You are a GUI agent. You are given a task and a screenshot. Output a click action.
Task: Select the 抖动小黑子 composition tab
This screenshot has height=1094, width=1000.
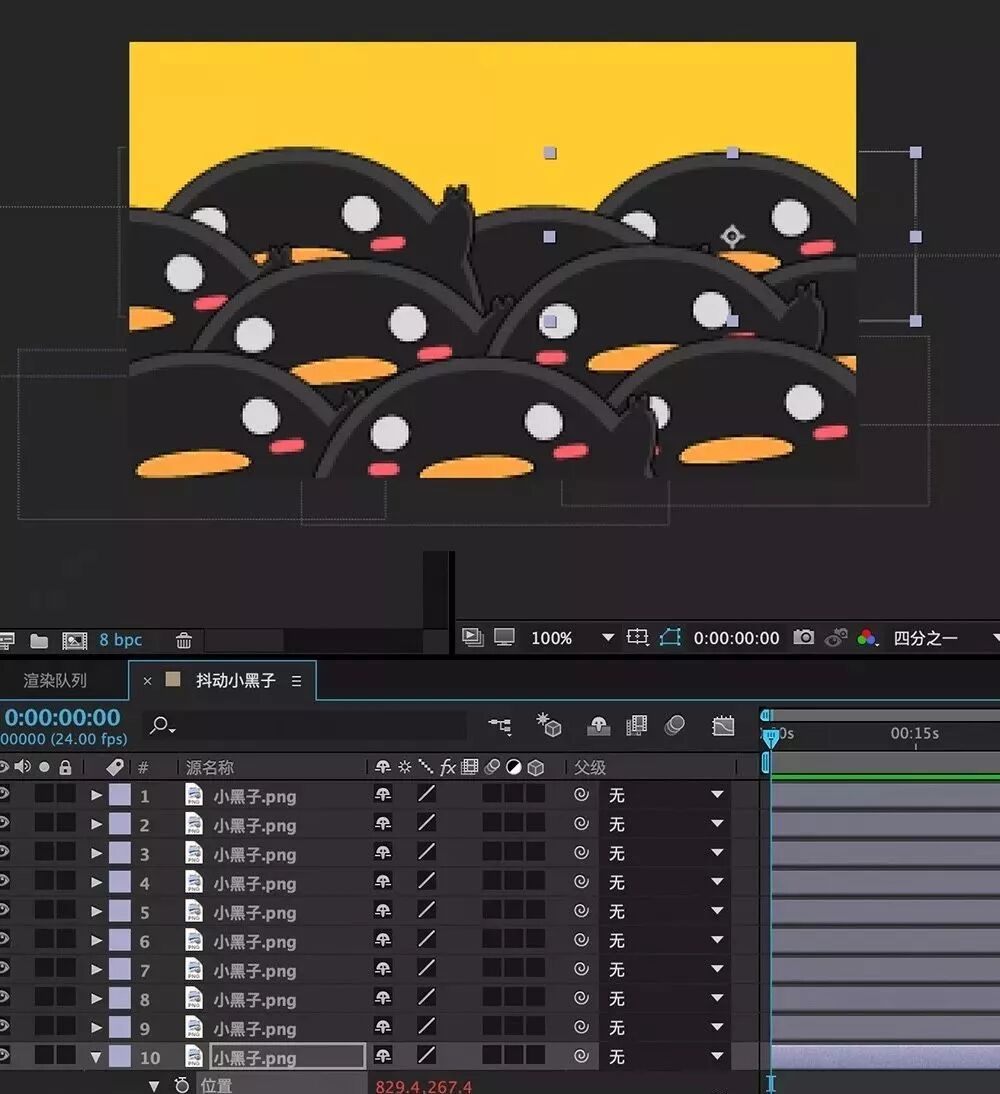(235, 680)
